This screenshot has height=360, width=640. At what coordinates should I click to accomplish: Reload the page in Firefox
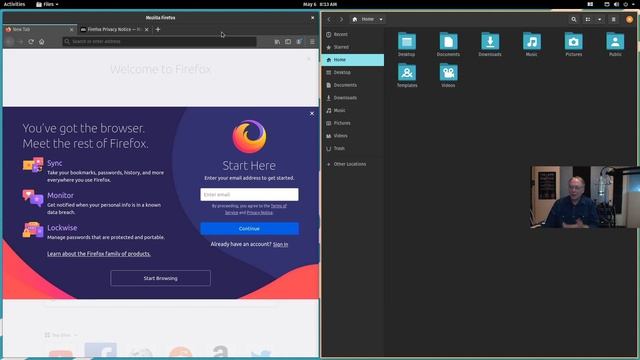pos(31,42)
